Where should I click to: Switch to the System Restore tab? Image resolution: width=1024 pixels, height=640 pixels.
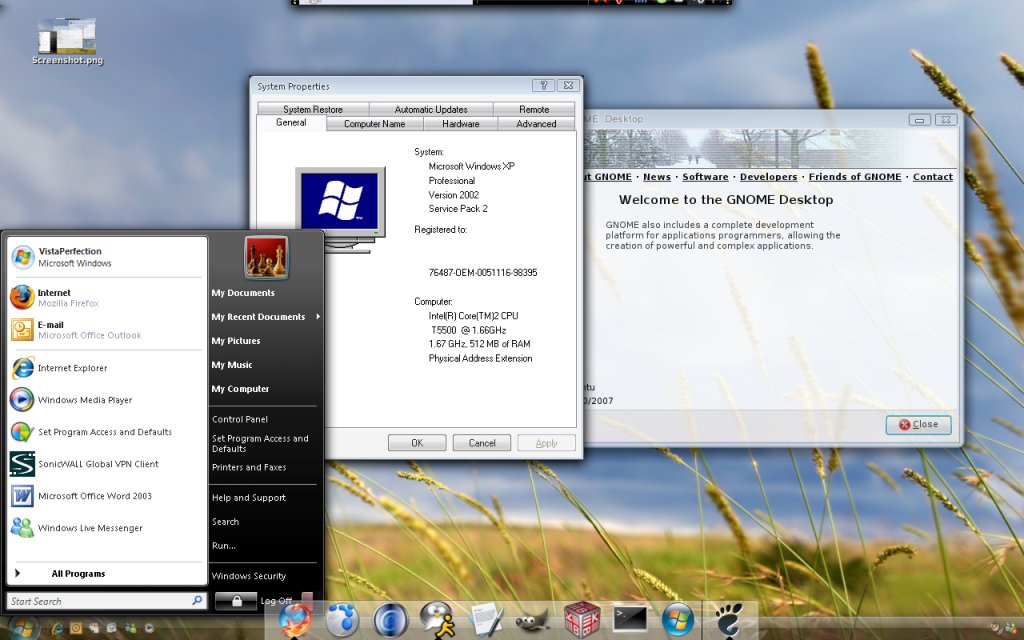(x=313, y=109)
